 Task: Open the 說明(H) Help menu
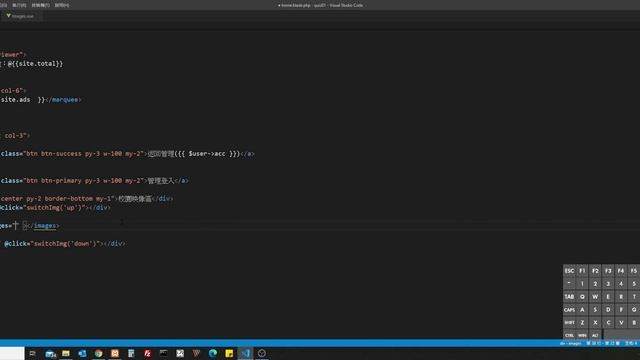pyautogui.click(x=62, y=5)
